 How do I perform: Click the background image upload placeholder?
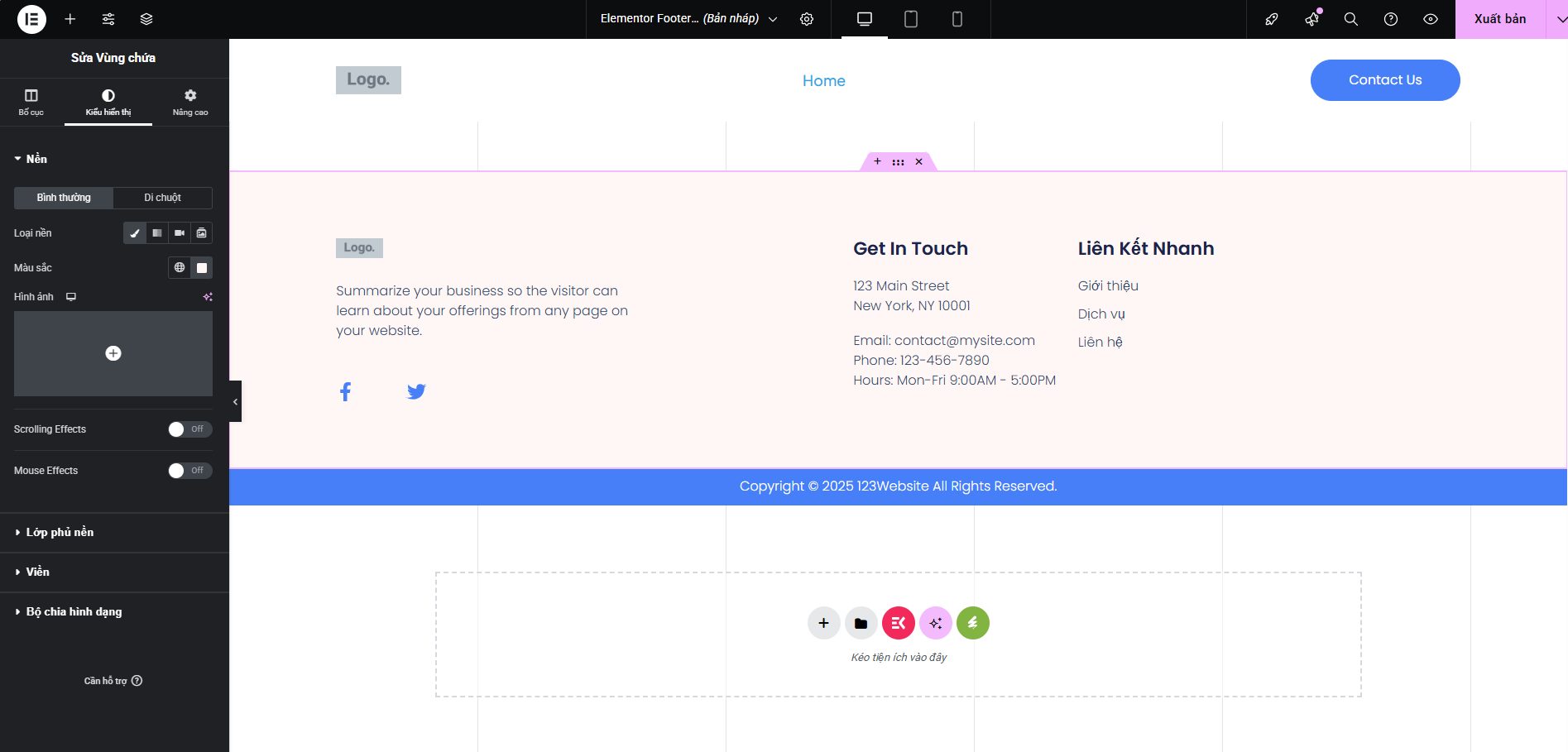tap(113, 353)
